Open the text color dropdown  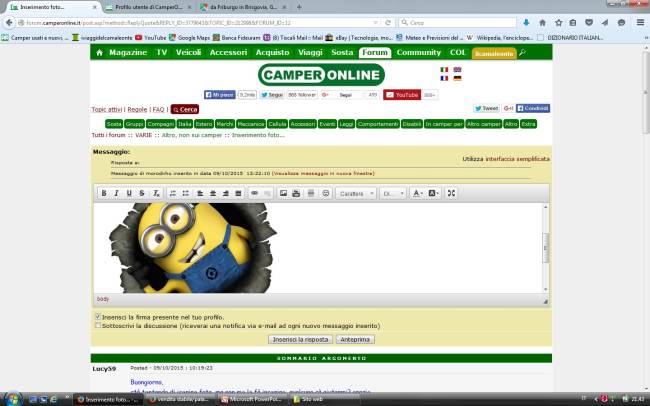click(x=419, y=193)
